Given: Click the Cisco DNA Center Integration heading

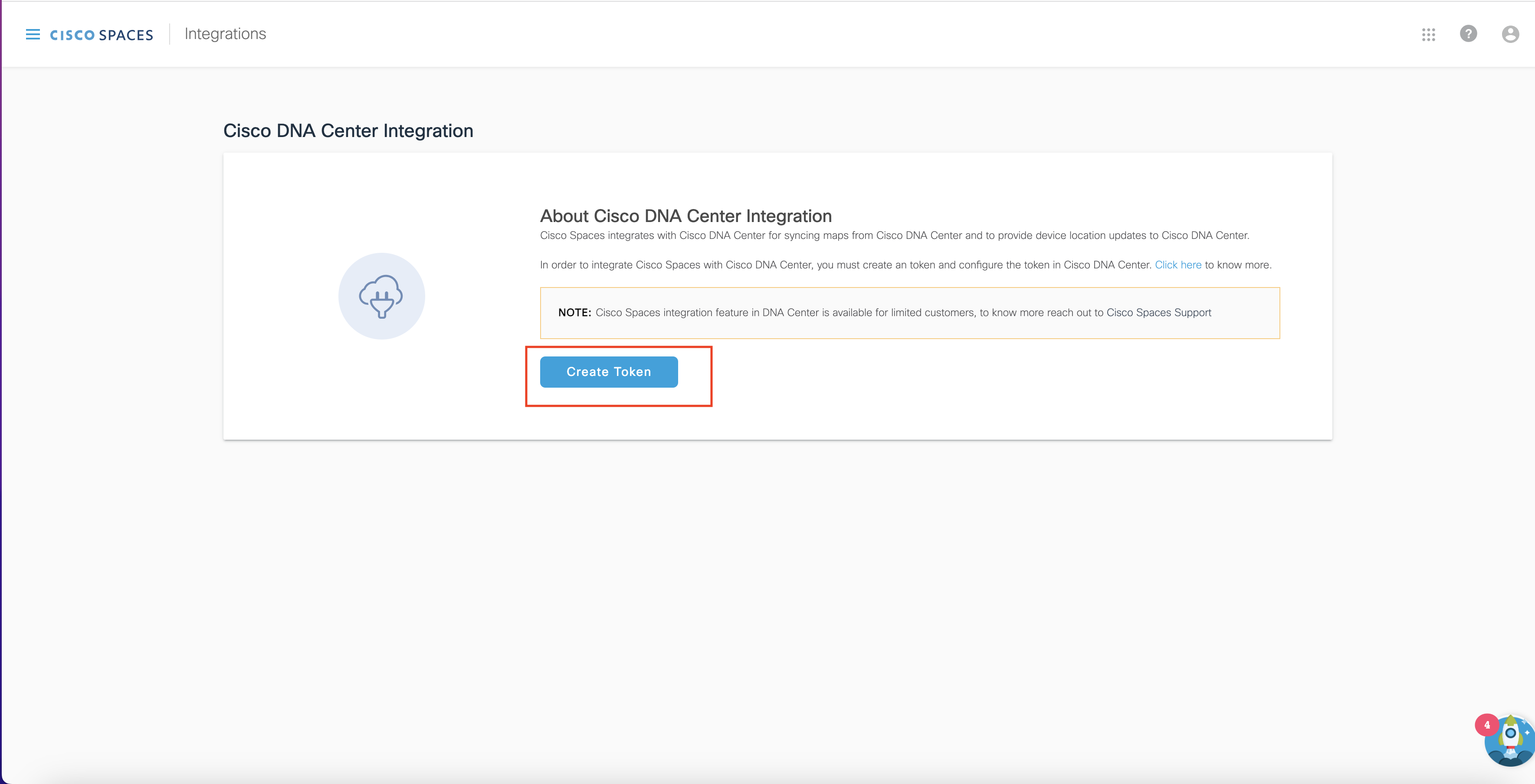Looking at the screenshot, I should (x=348, y=131).
